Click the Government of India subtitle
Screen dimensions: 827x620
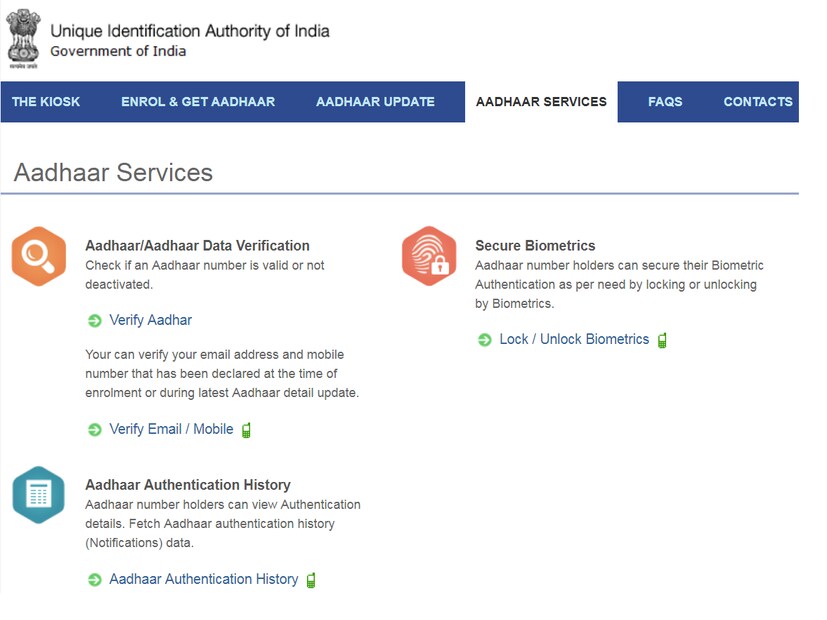click(x=118, y=51)
